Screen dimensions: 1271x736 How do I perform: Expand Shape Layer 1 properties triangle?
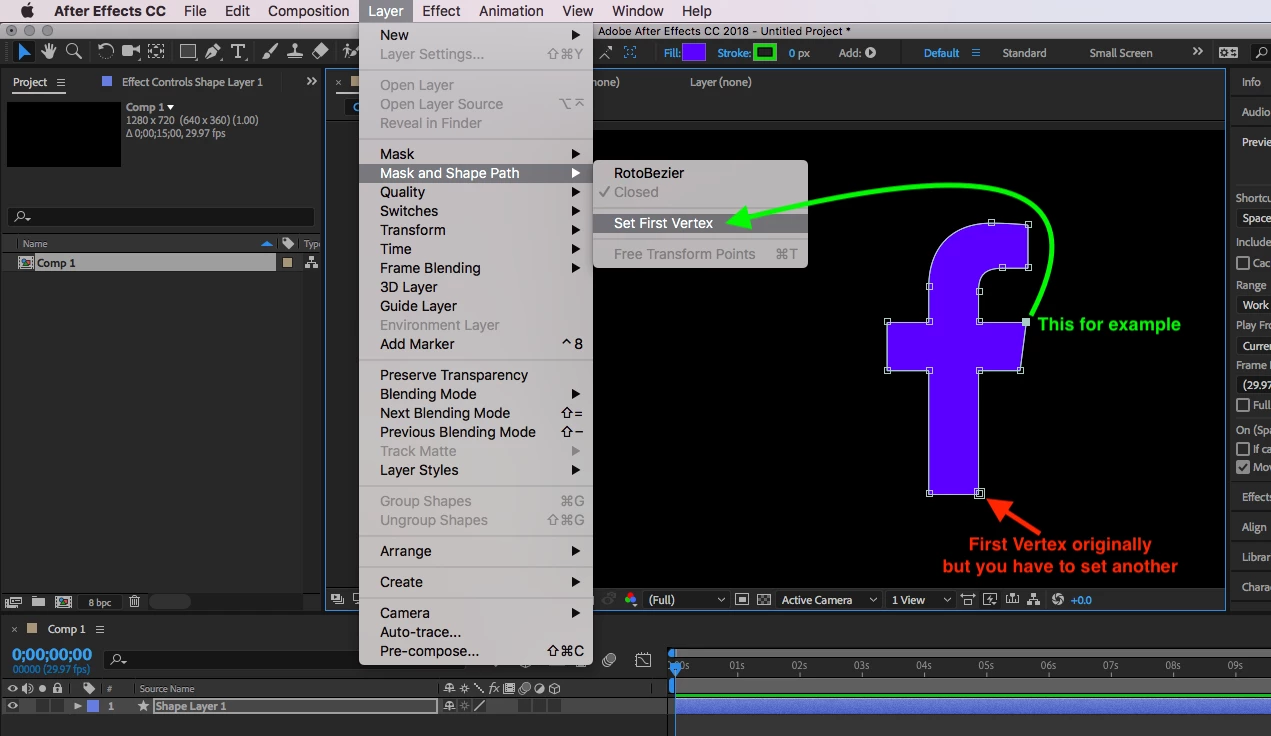(x=77, y=706)
